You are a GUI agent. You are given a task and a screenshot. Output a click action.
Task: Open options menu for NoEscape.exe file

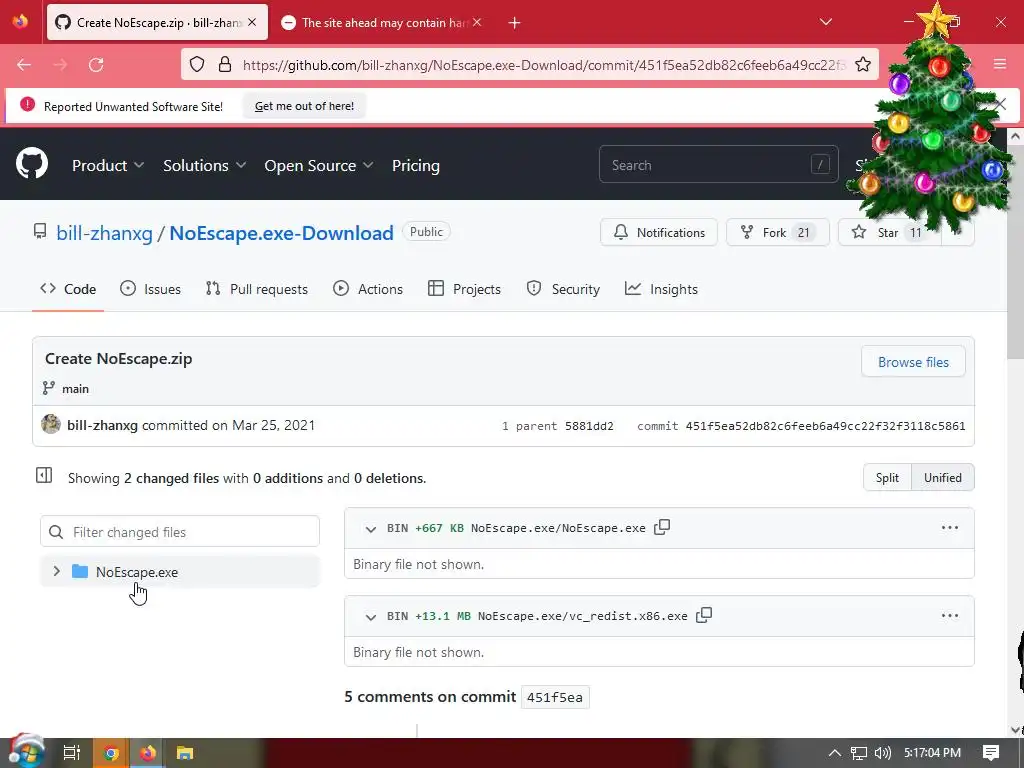click(950, 527)
